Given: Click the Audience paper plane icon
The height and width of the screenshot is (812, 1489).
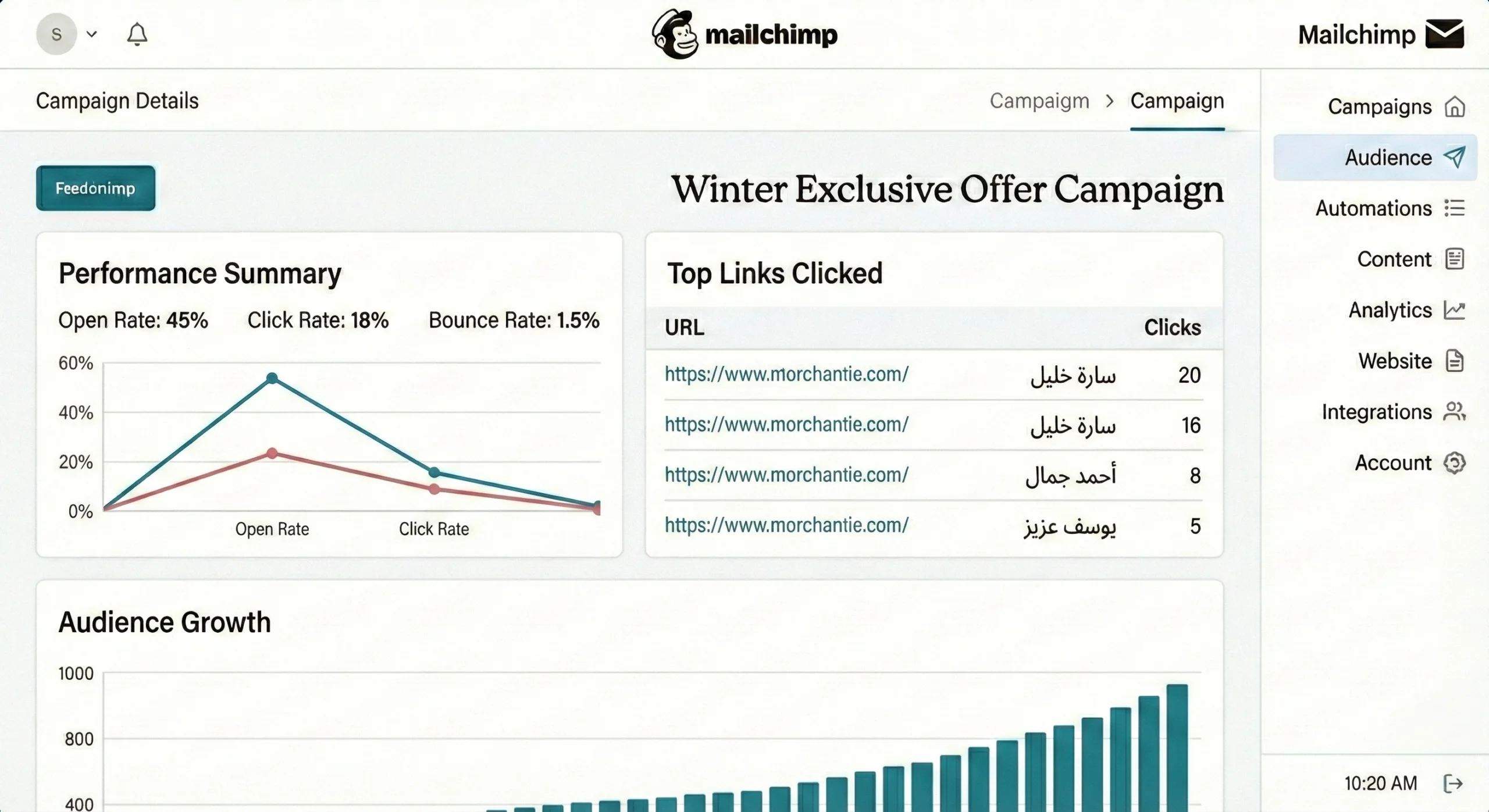Looking at the screenshot, I should pos(1454,157).
